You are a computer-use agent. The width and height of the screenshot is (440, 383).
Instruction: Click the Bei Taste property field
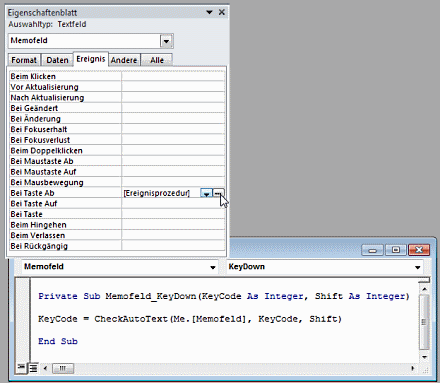pyautogui.click(x=173, y=214)
